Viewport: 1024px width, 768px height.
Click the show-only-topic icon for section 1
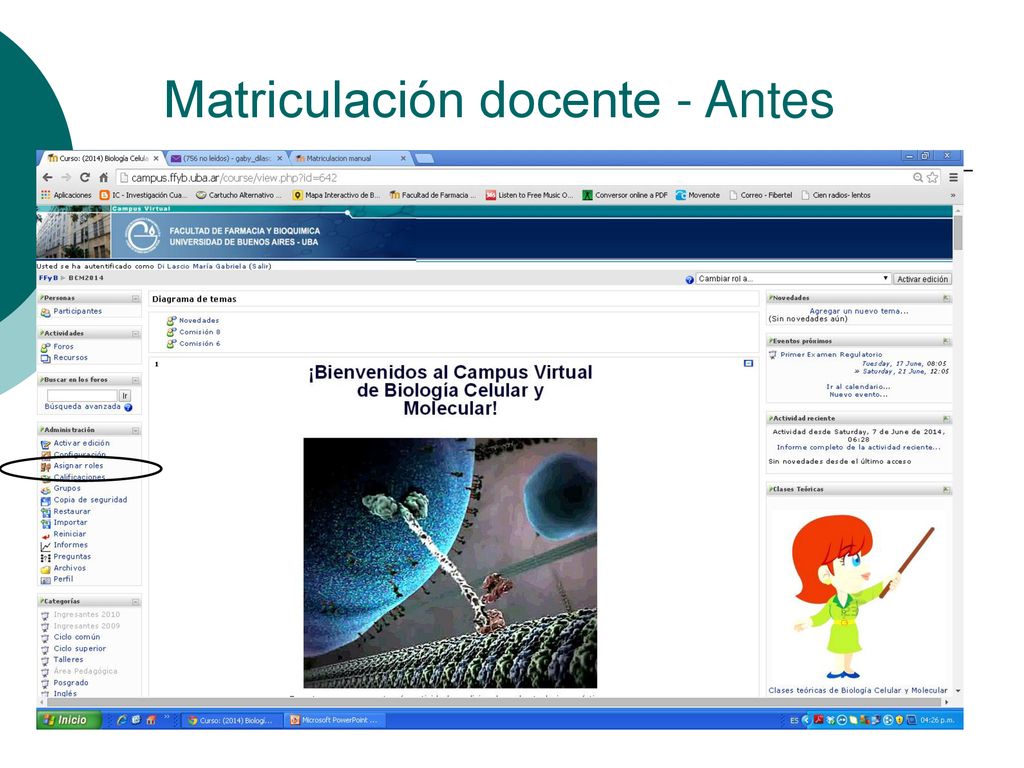point(748,364)
